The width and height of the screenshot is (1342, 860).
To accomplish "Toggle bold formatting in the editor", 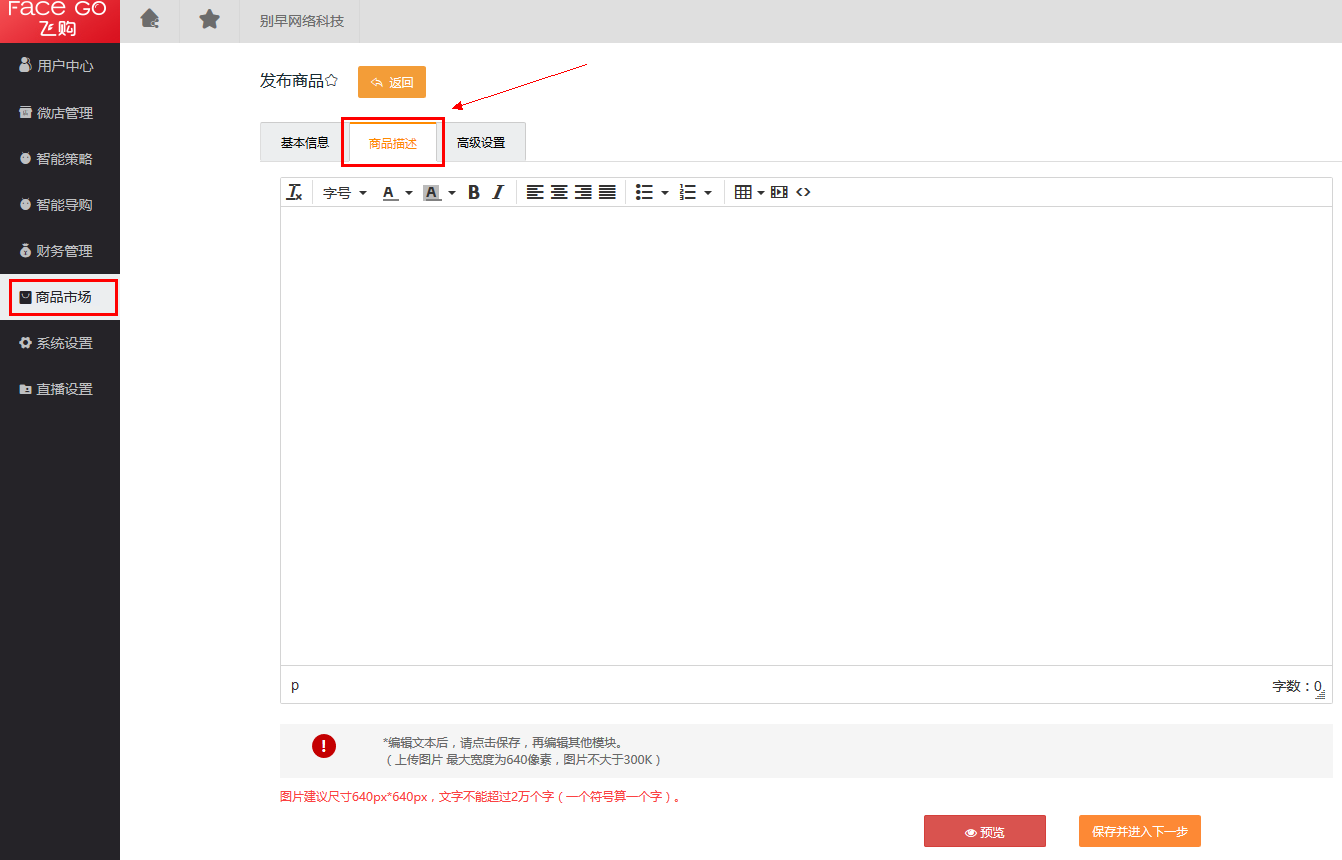I will point(474,192).
